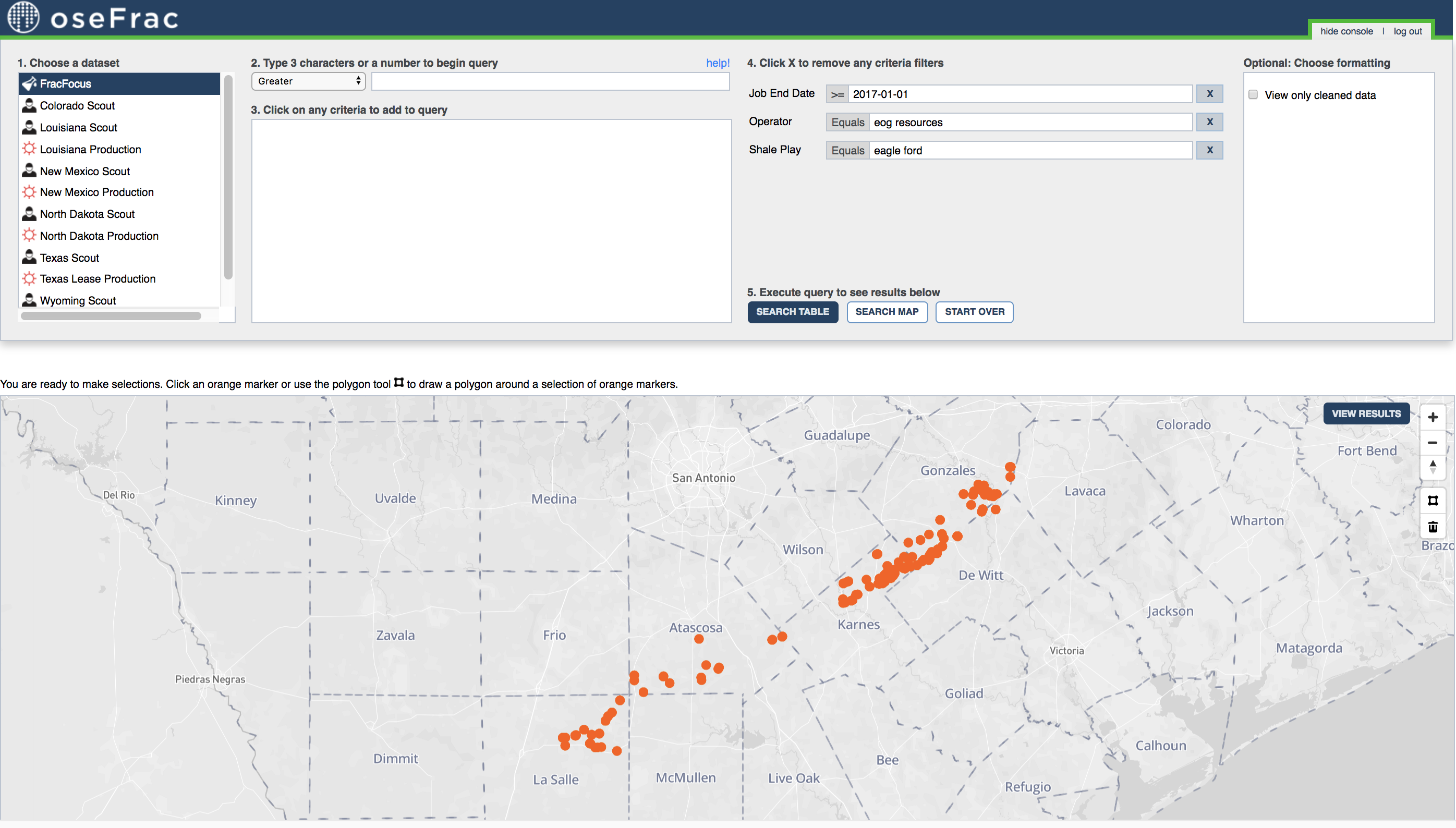
Task: Click the Search Table button
Action: pyautogui.click(x=792, y=312)
